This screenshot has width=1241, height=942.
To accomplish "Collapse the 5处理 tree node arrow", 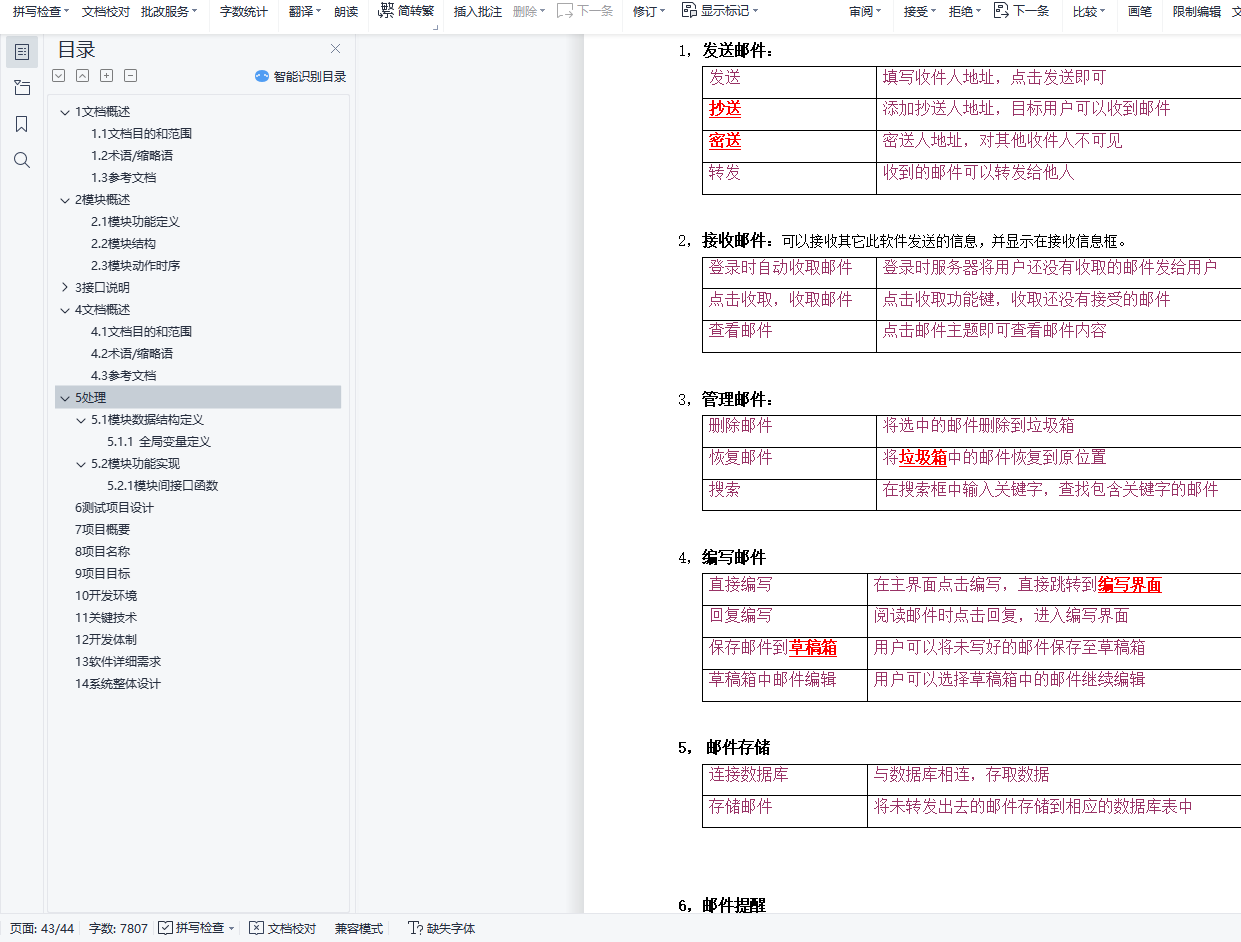I will [65, 398].
